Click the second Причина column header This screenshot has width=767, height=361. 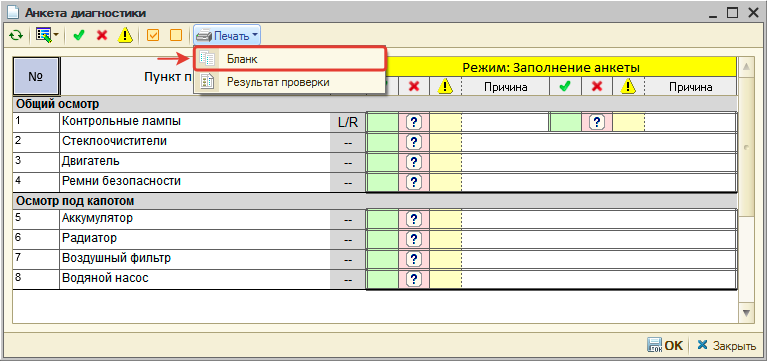click(x=690, y=87)
